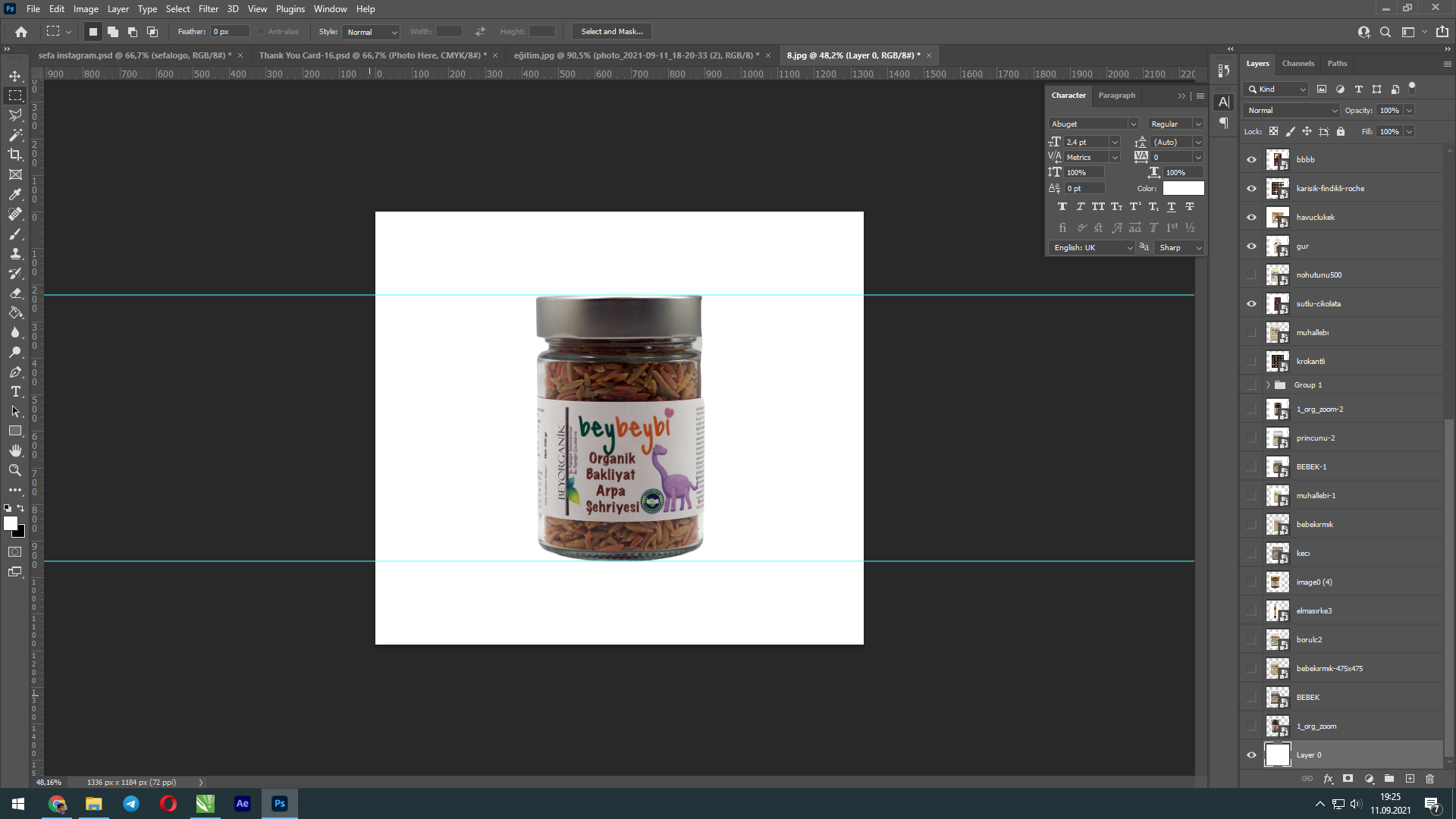The image size is (1456, 819).
Task: Open the layer blend mode dropdown
Action: coord(1292,111)
